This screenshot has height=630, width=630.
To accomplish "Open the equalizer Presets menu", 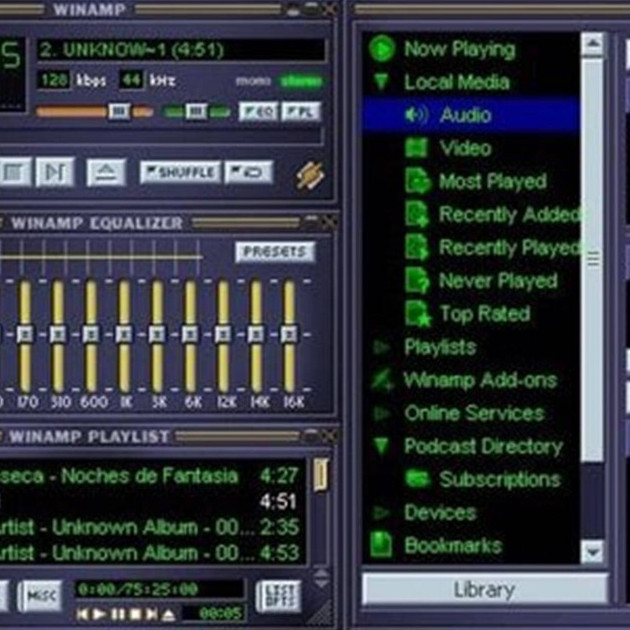I will pyautogui.click(x=275, y=252).
